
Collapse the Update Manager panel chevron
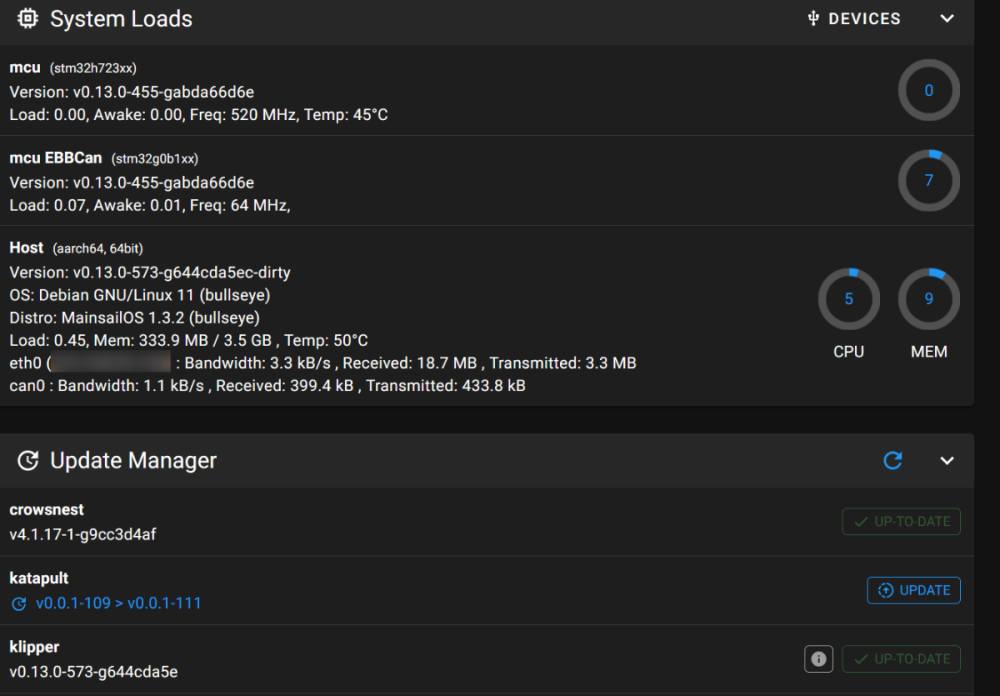point(947,460)
